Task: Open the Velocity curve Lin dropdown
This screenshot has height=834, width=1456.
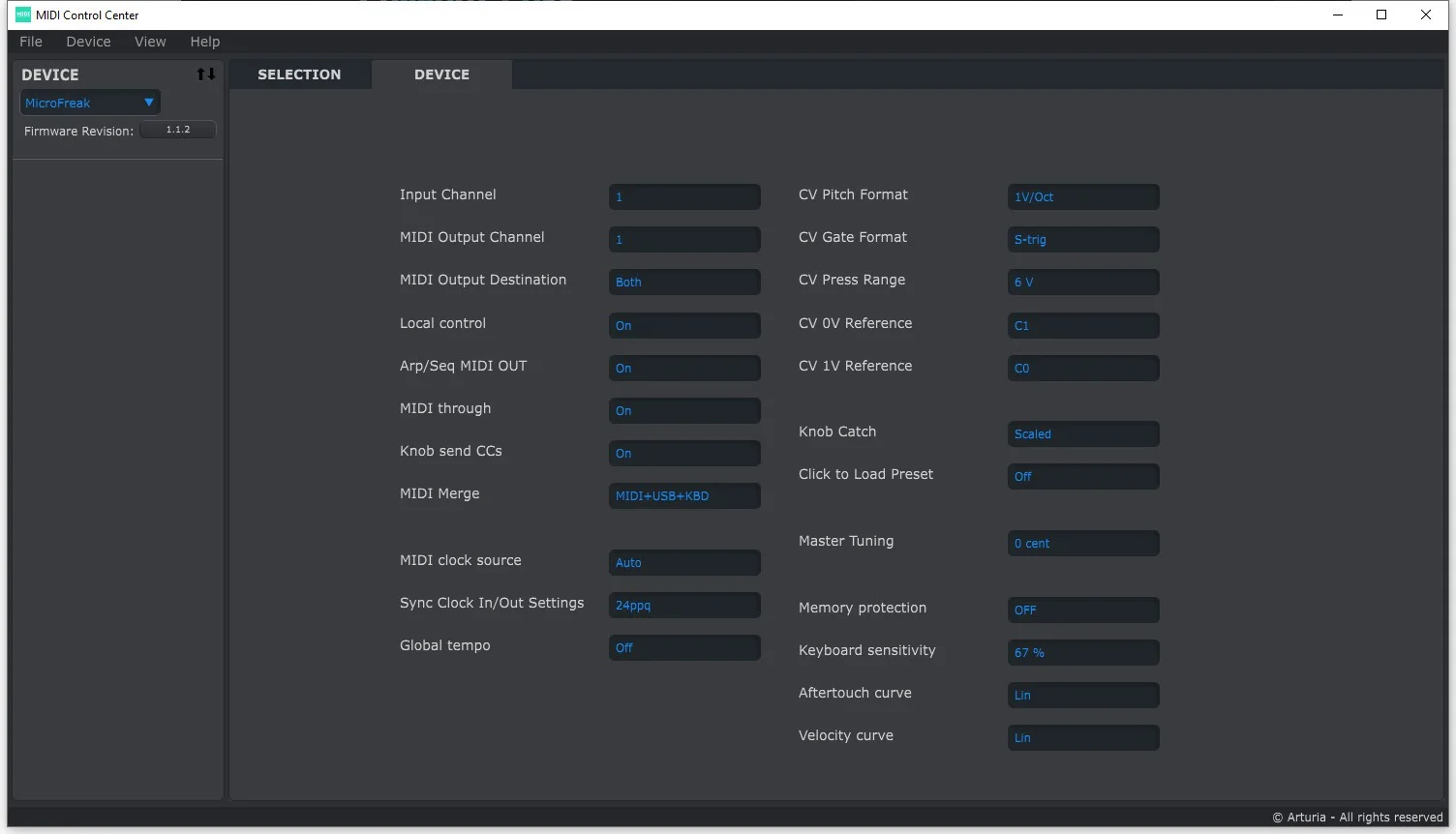Action: pyautogui.click(x=1083, y=737)
